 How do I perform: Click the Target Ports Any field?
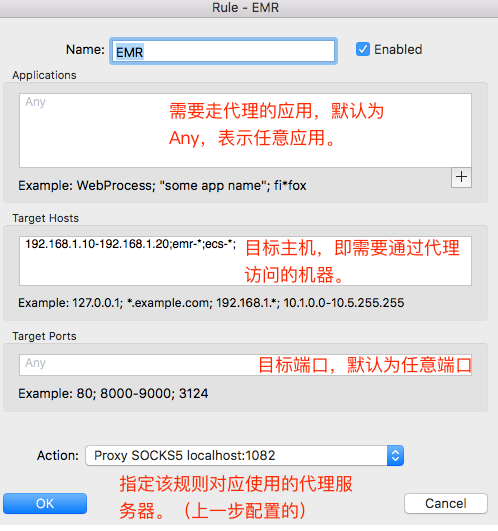point(245,365)
